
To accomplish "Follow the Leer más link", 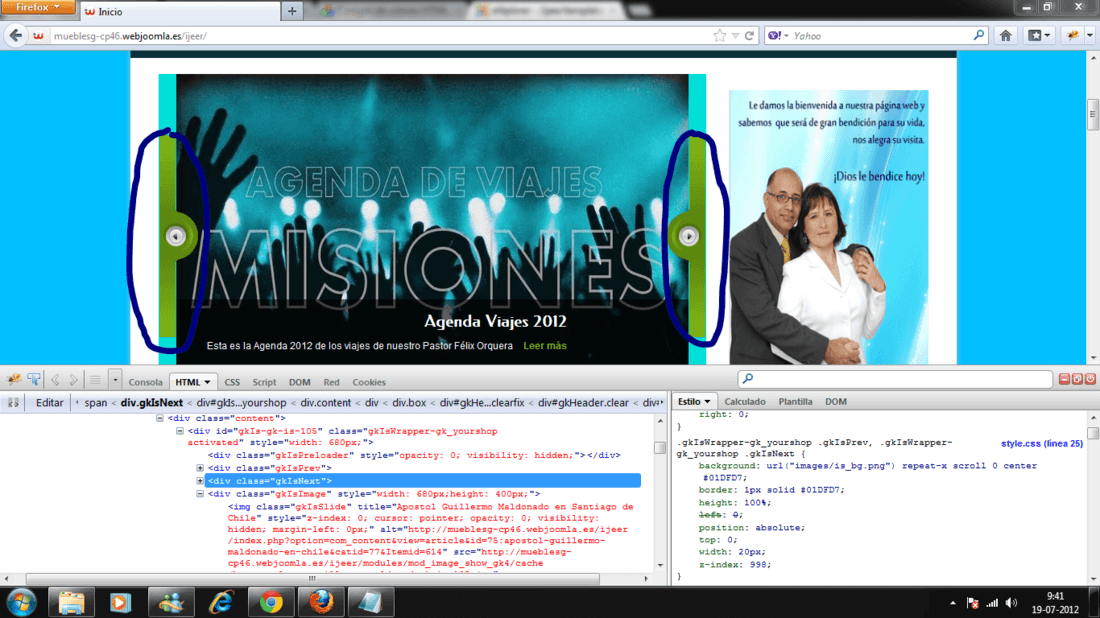I will [545, 346].
